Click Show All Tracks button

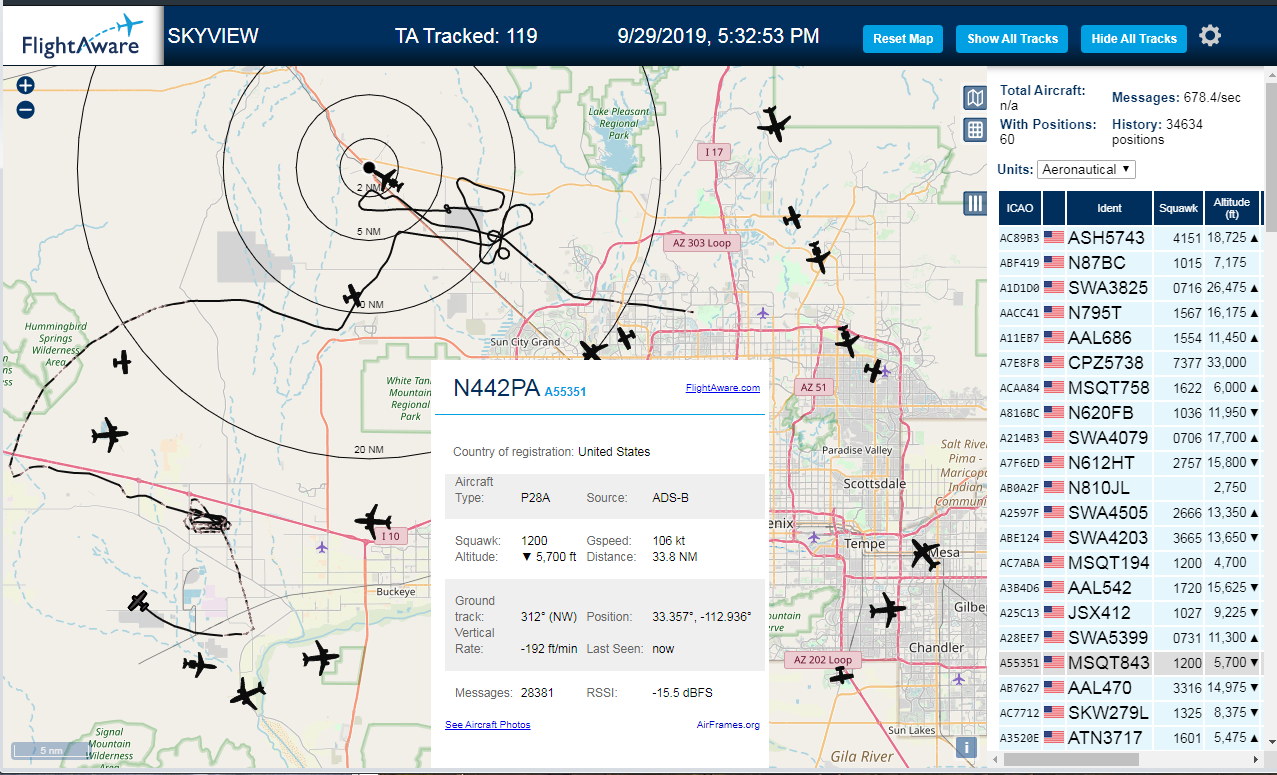(x=1012, y=39)
